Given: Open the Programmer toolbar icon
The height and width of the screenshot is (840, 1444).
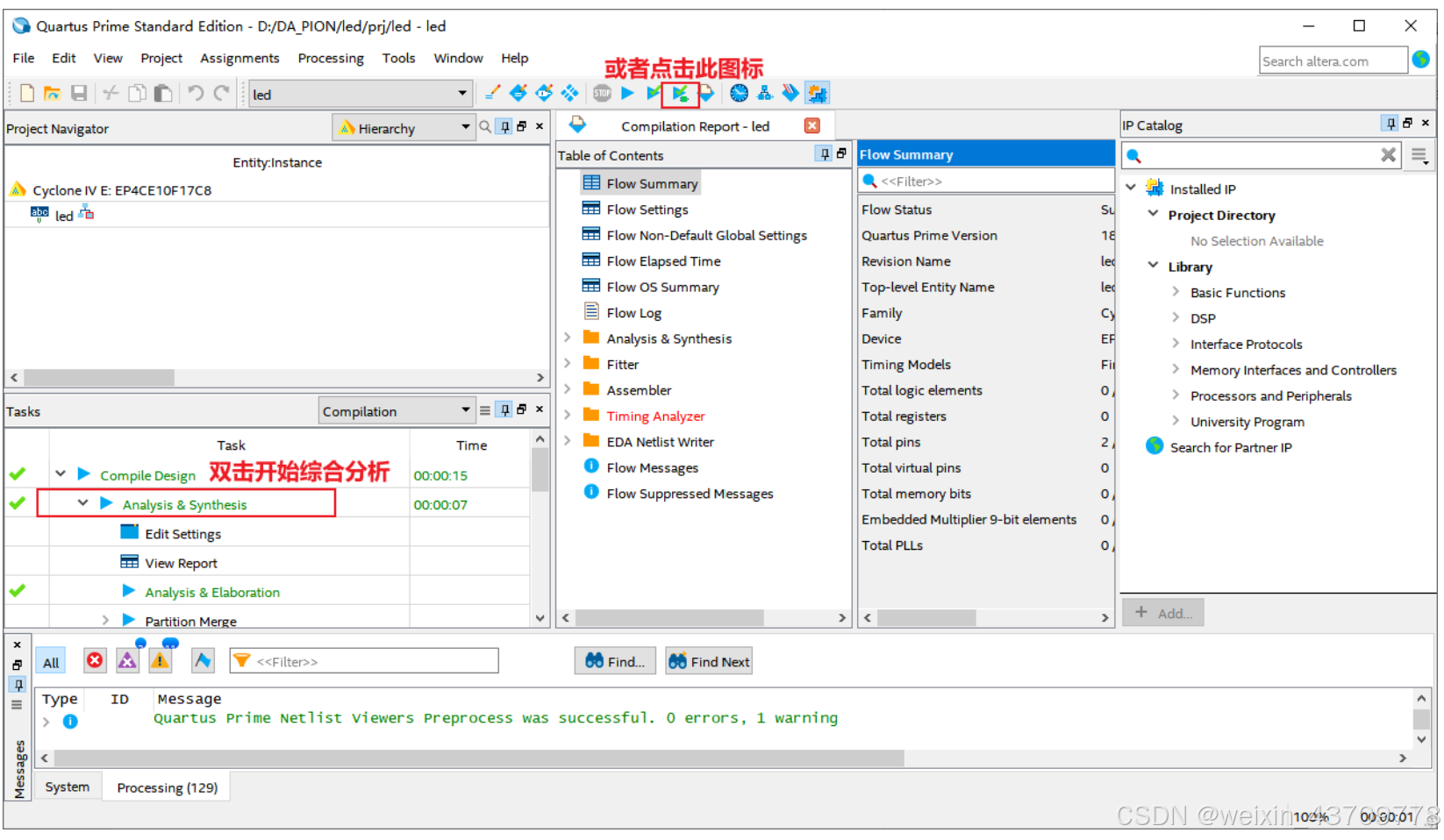Looking at the screenshot, I should 790,92.
